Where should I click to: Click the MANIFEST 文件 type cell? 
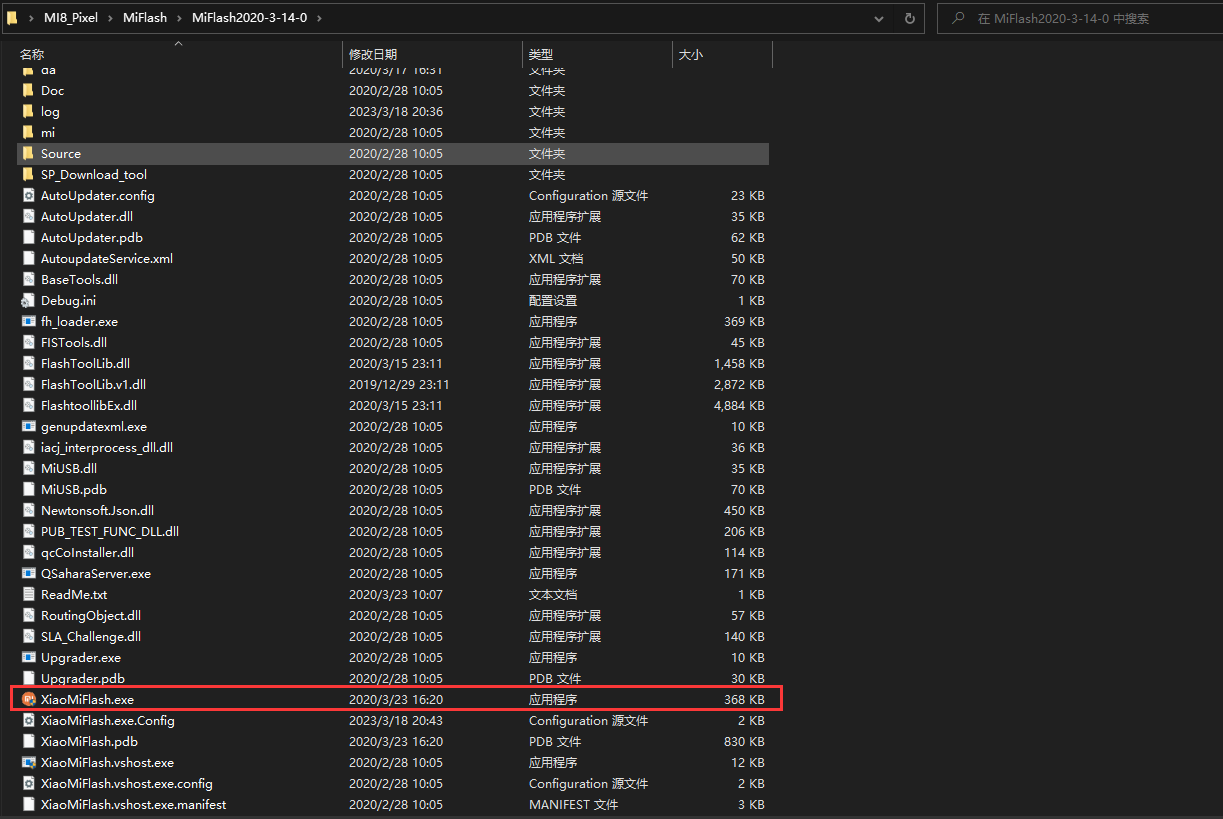pos(573,804)
